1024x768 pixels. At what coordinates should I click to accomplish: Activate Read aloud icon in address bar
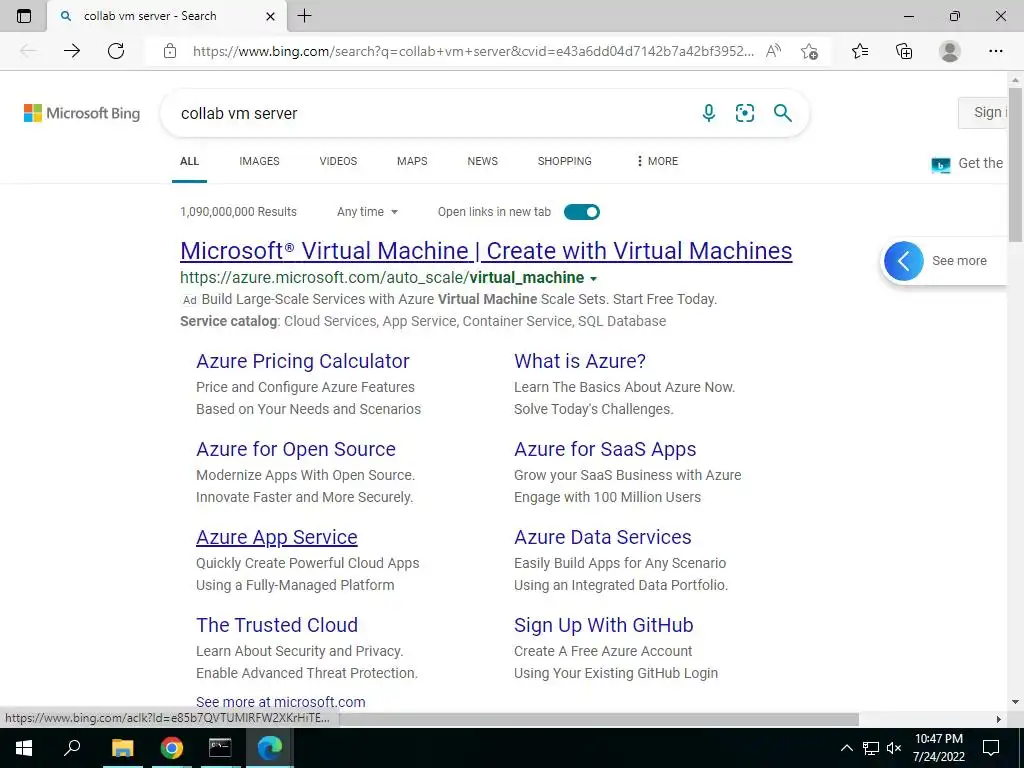pos(773,51)
